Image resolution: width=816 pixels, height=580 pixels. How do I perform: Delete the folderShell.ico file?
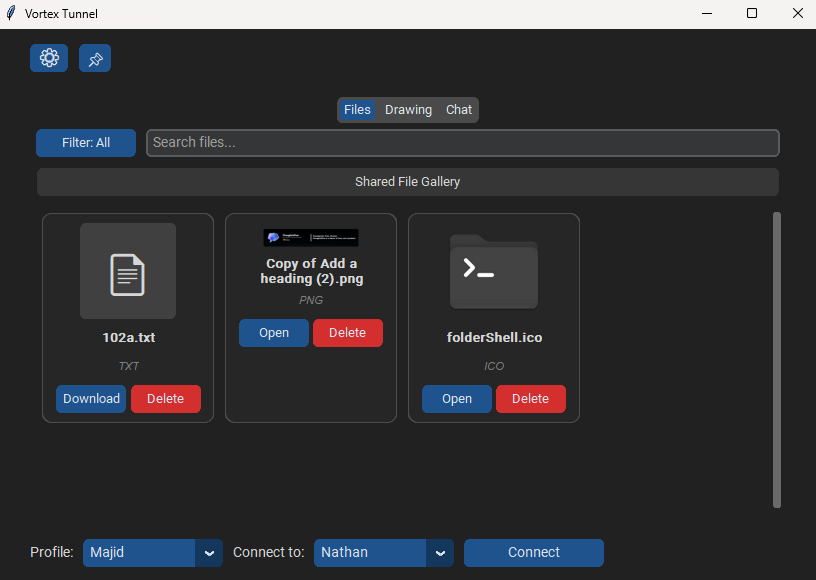531,399
